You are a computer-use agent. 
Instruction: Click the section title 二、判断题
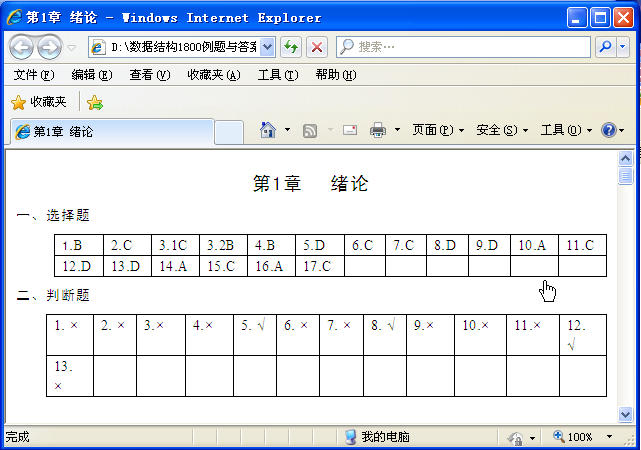53,295
